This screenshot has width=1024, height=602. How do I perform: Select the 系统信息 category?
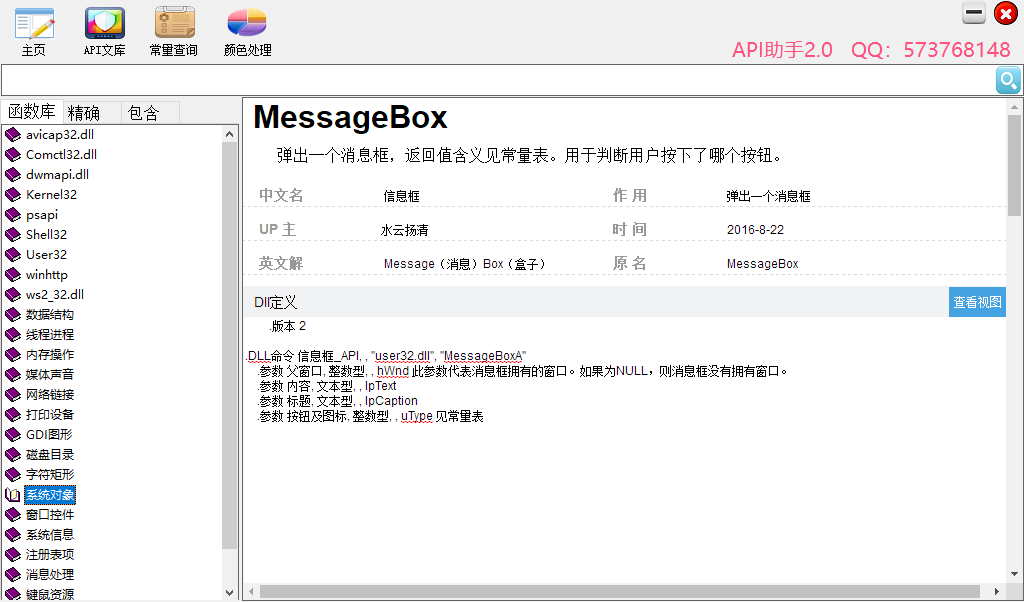[50, 535]
